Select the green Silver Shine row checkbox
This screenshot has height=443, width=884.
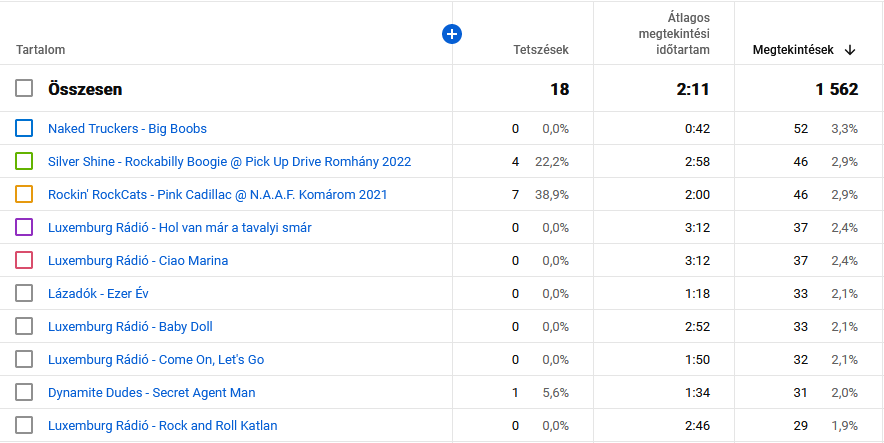(25, 161)
